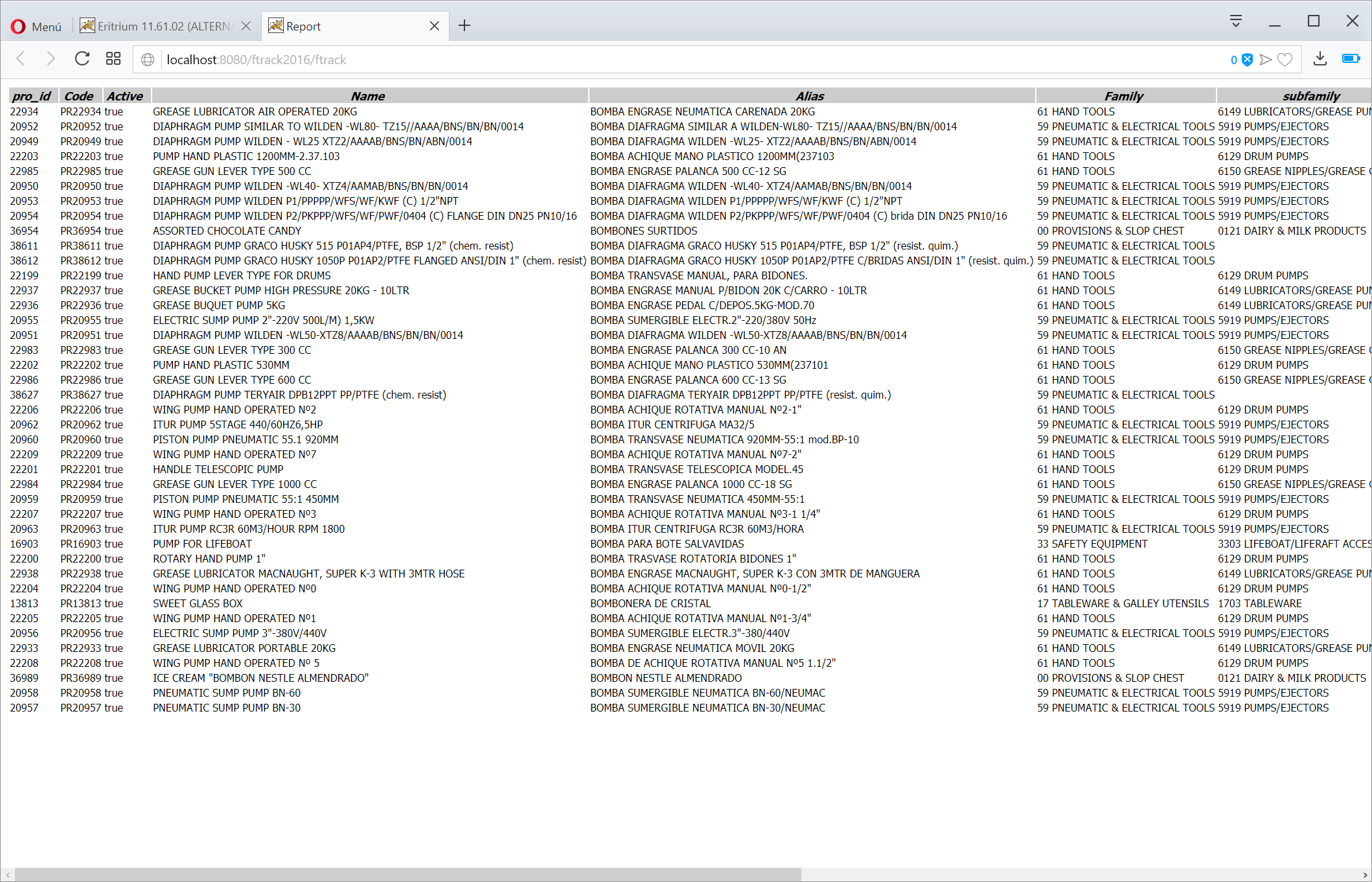Viewport: 1372px width, 882px height.
Task: Close the Eritrium 11.61.02 tab
Action: pos(246,26)
